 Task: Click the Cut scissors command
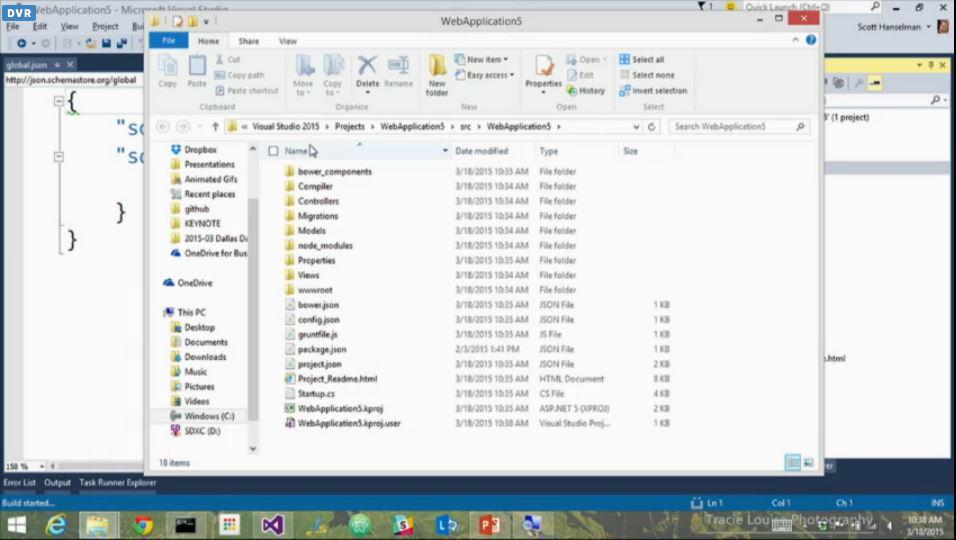[228, 60]
